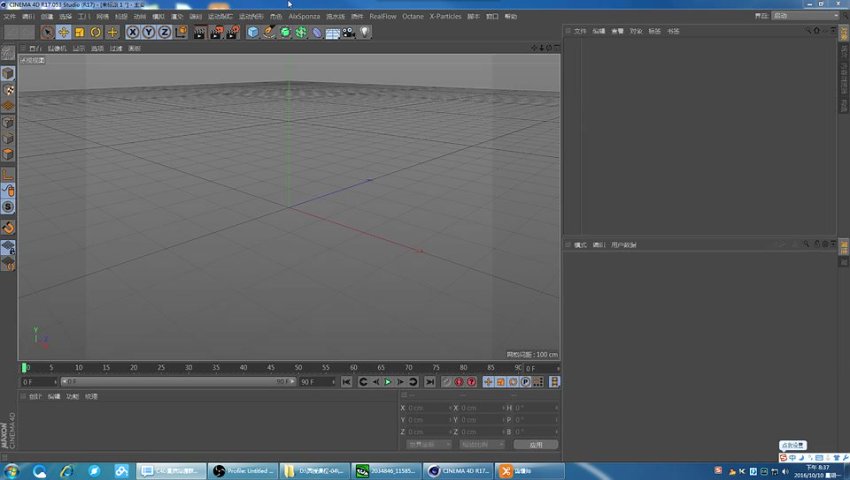Toggle the enable axis icon

coord(8,175)
